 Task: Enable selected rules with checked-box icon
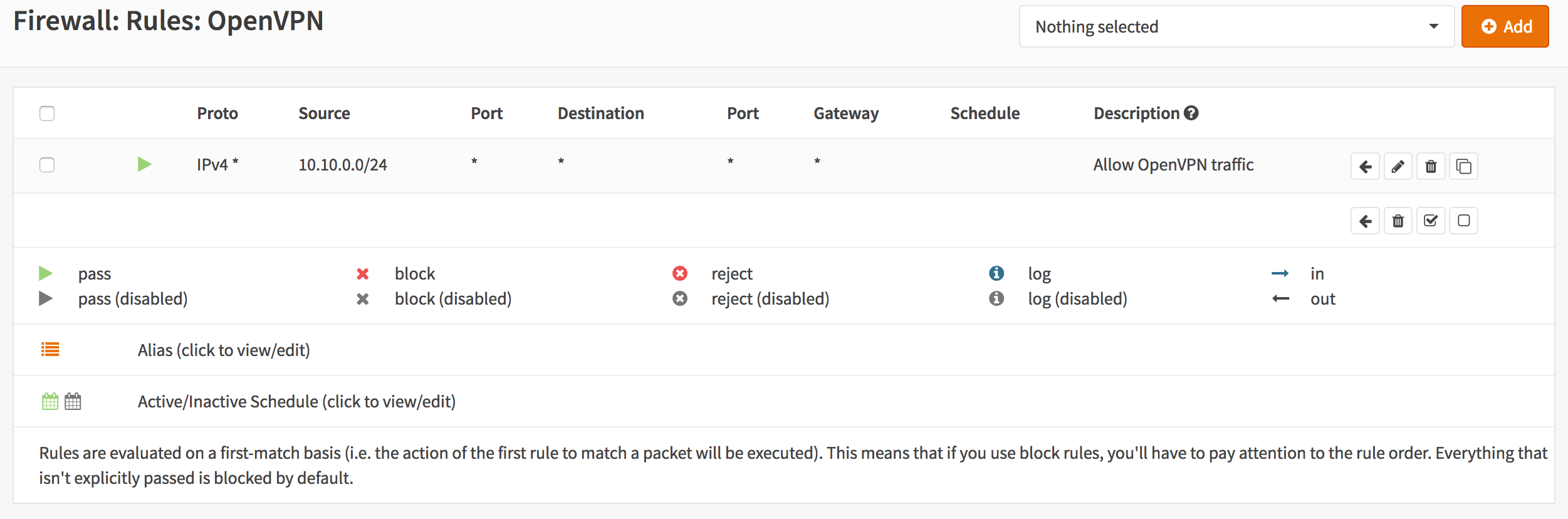[1431, 221]
